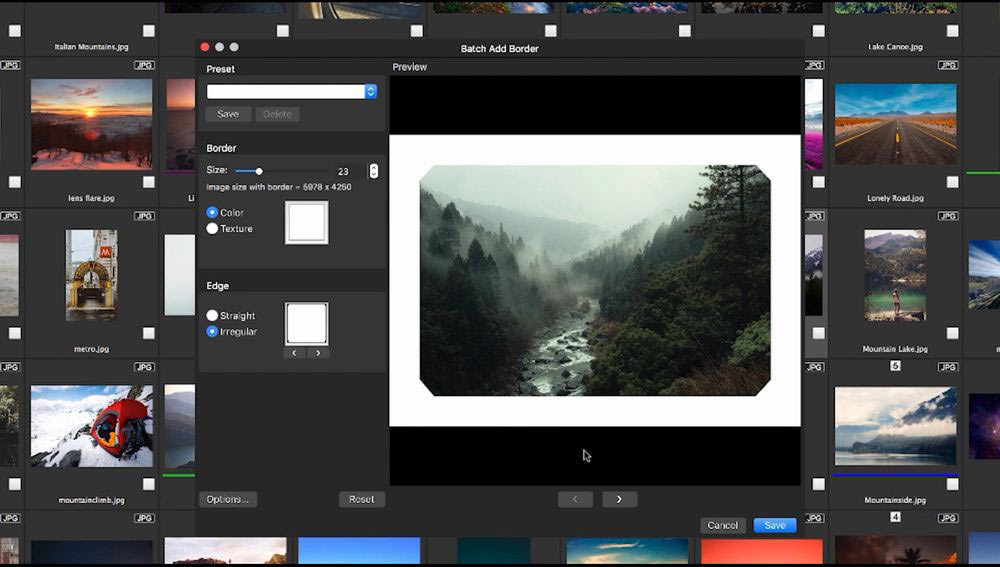Select the Color border radio button
The height and width of the screenshot is (567, 1000).
click(212, 212)
